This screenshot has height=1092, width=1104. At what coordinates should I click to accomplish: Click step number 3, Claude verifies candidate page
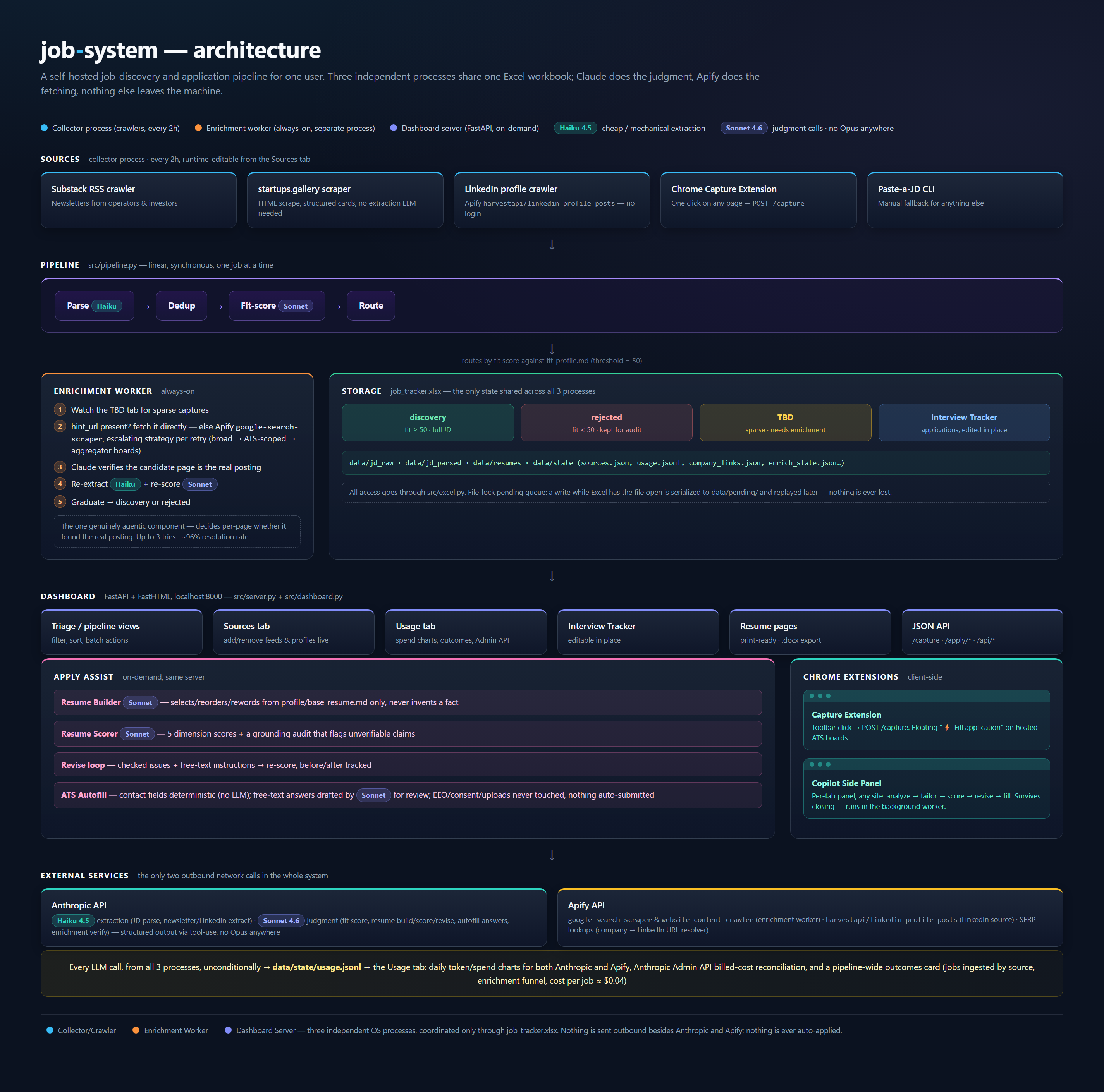click(60, 467)
